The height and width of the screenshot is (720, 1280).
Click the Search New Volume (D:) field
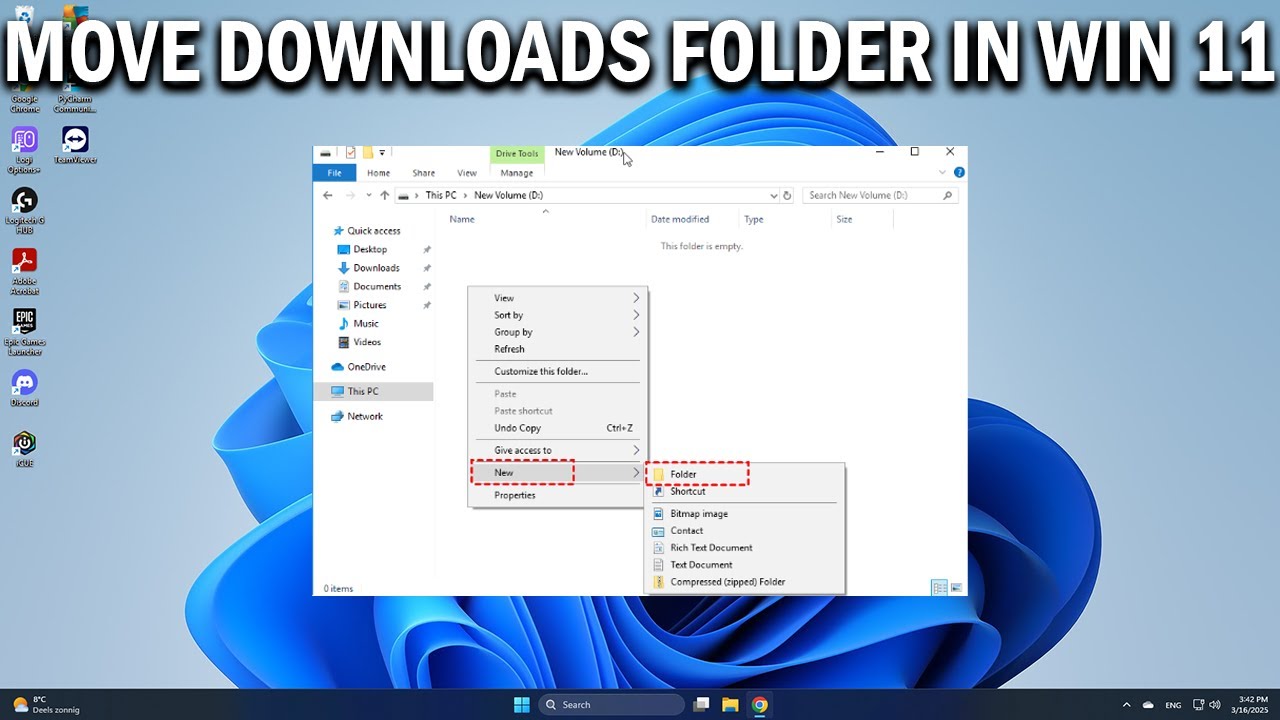point(880,196)
